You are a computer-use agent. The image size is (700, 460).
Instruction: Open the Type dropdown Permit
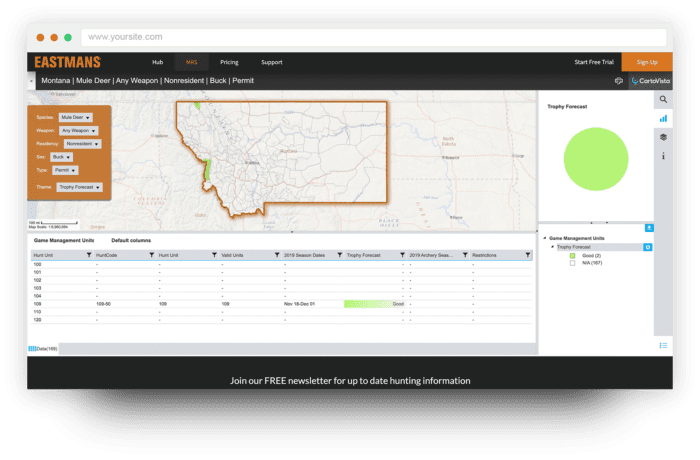tap(65, 170)
